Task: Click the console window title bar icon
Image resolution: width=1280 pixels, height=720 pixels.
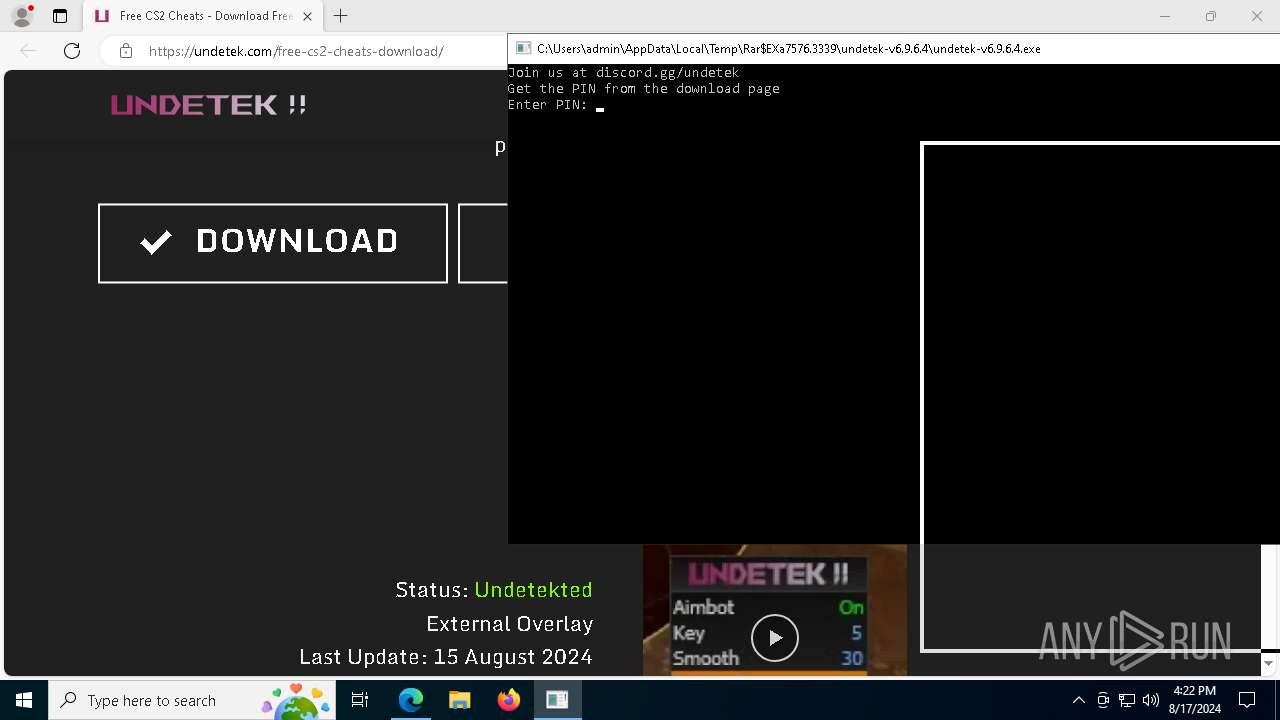Action: [x=523, y=48]
